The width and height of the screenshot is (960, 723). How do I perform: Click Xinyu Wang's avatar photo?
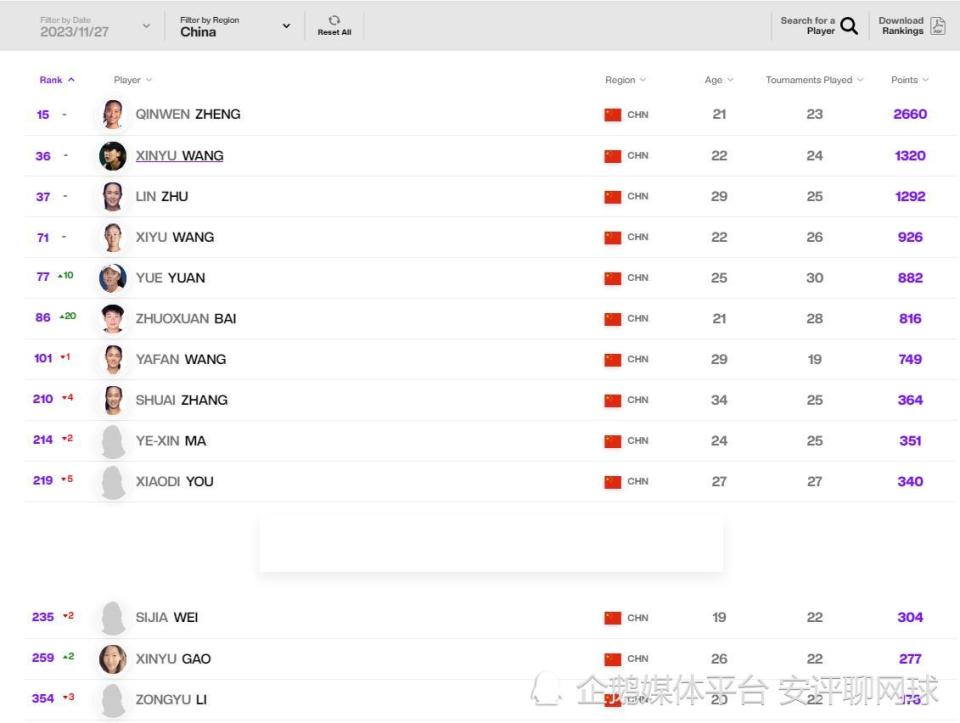(113, 155)
